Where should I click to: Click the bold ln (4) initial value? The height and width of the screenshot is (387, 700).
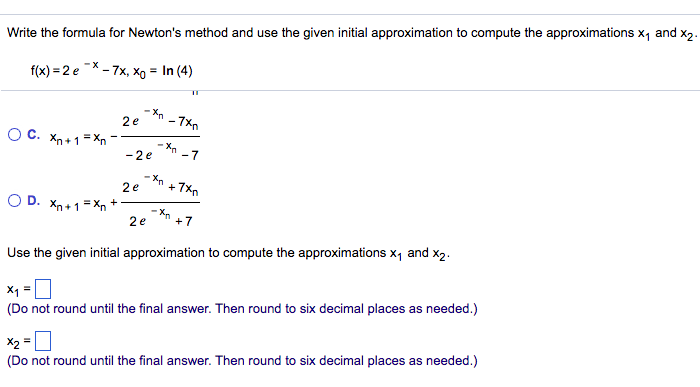pos(177,71)
